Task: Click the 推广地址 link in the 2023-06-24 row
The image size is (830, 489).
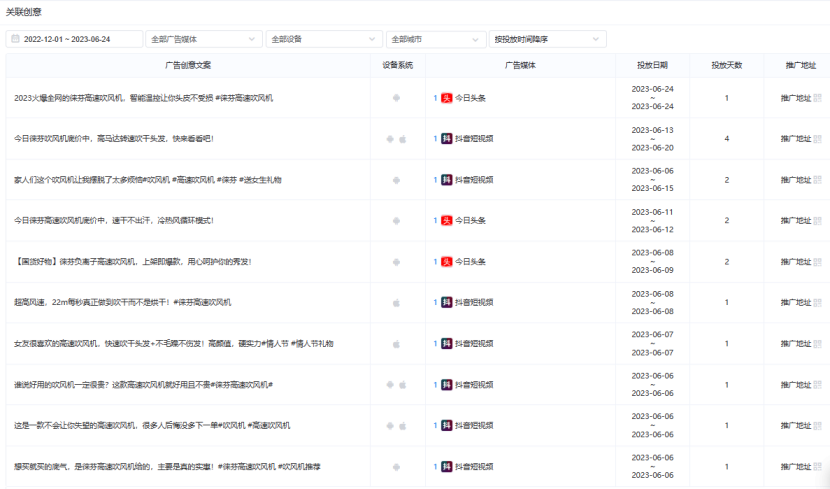Action: [796, 98]
